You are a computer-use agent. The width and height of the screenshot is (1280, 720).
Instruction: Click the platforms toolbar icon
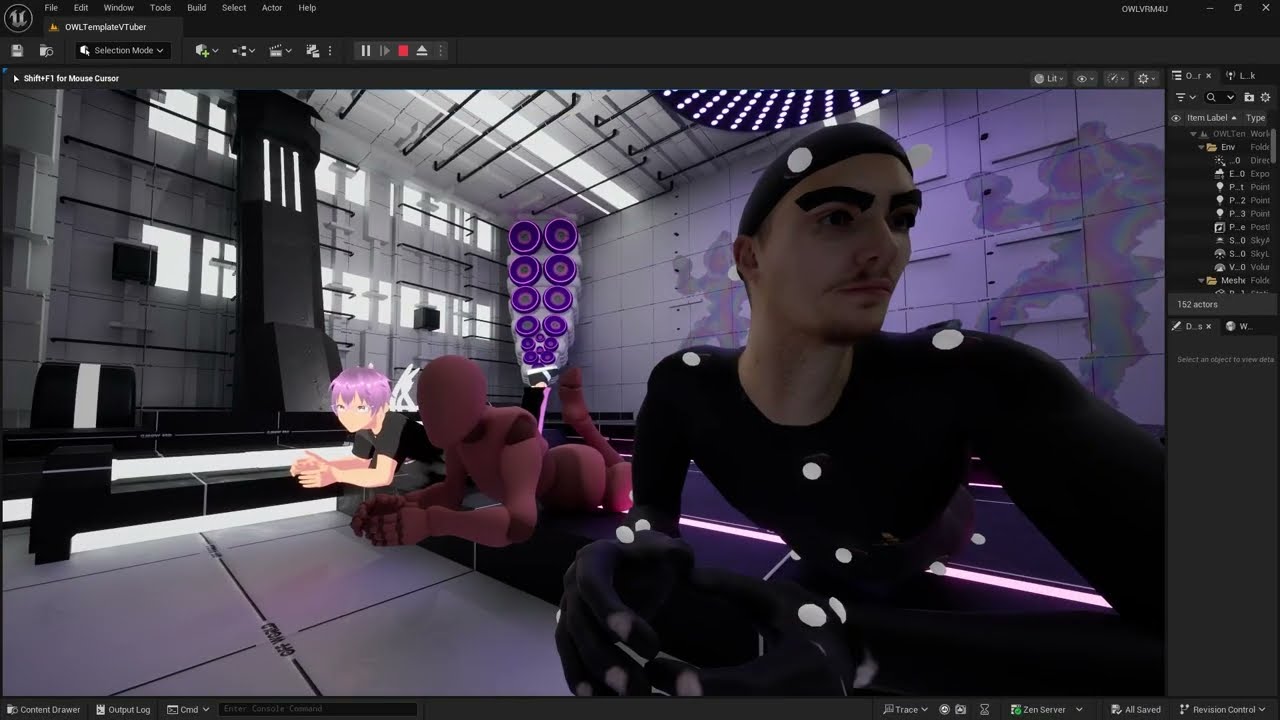[x=313, y=50]
